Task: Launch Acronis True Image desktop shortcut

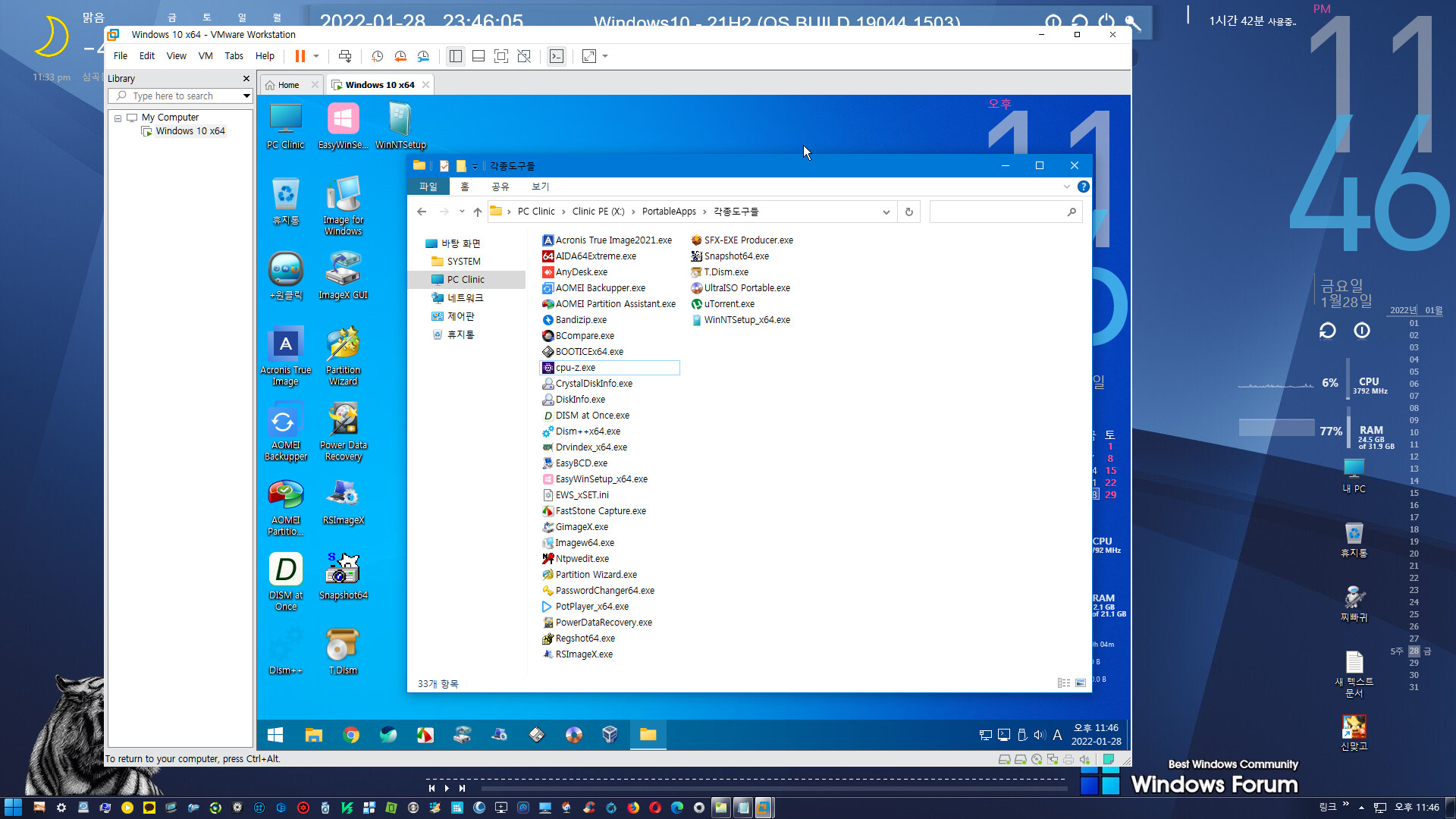Action: tap(285, 356)
